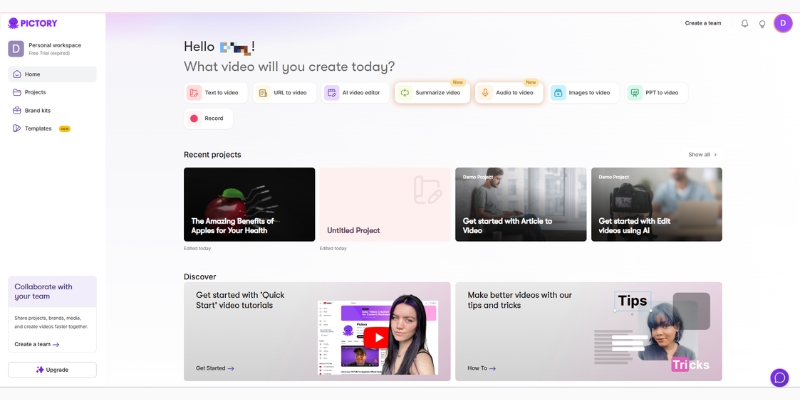
Task: Click the Recent projects heading
Action: [212, 155]
